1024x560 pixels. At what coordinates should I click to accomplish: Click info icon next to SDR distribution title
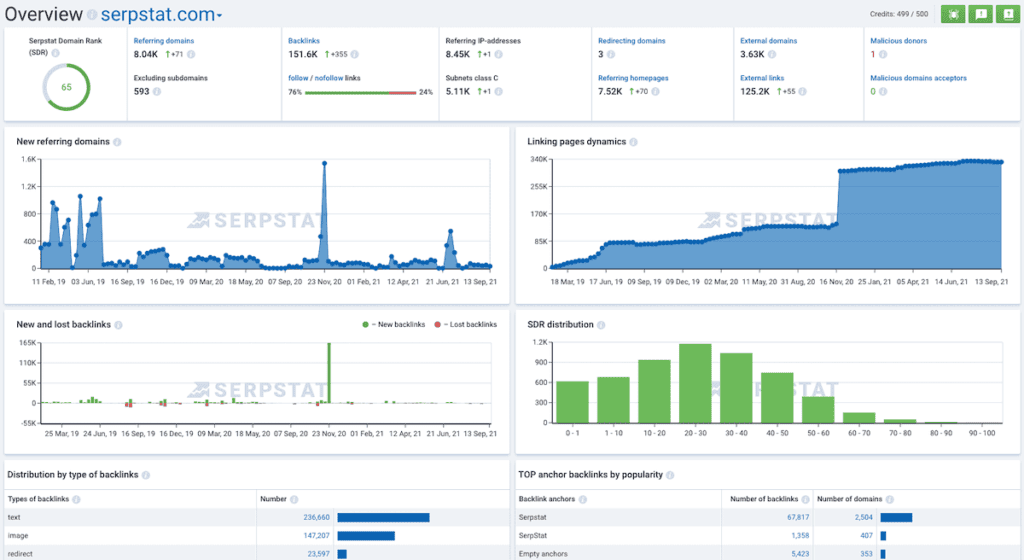(601, 324)
